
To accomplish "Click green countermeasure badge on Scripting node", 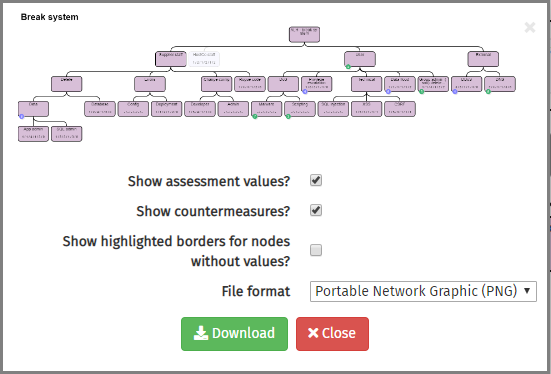I will (x=288, y=116).
